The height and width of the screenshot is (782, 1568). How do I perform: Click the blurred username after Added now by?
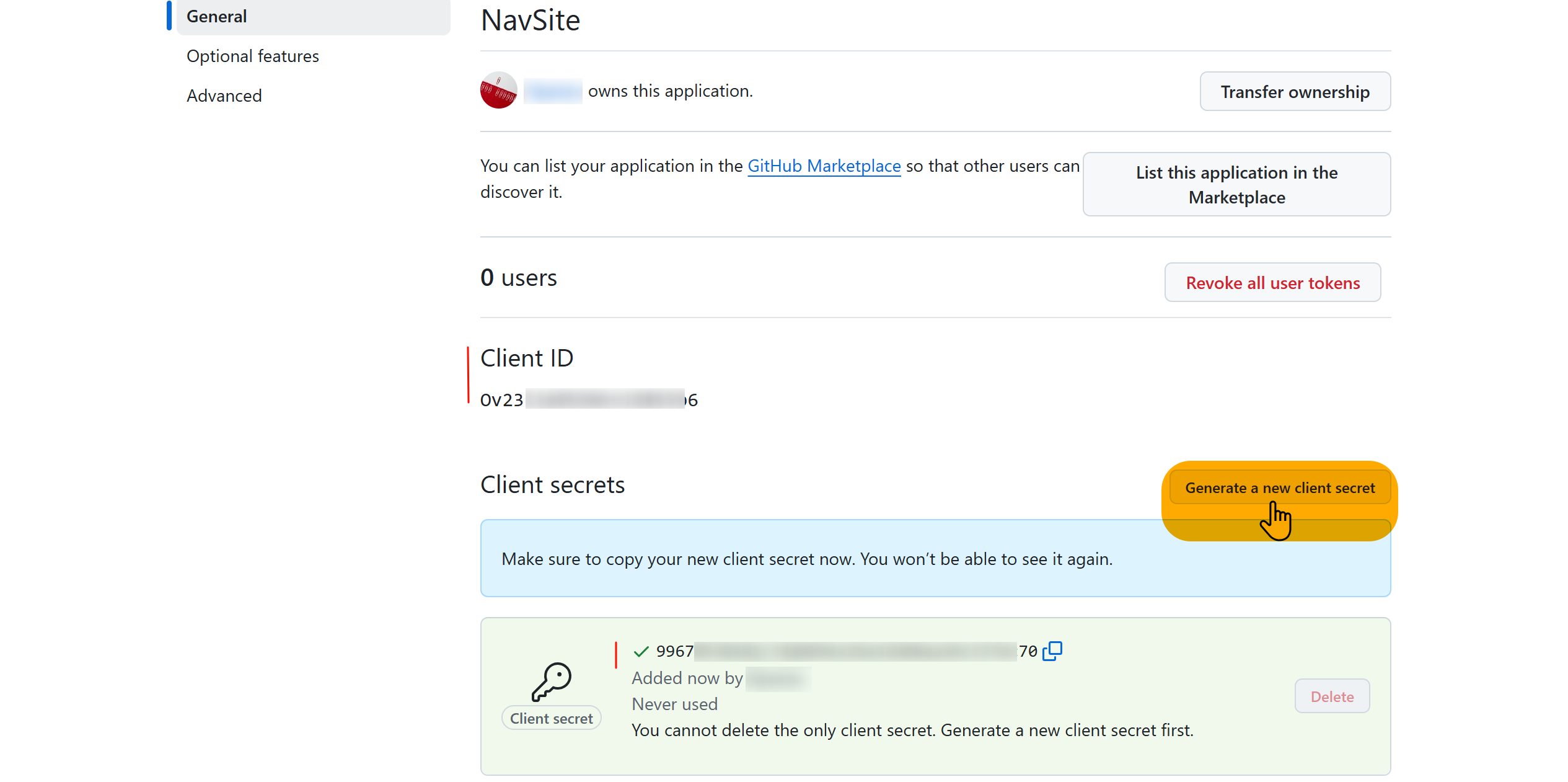(777, 678)
